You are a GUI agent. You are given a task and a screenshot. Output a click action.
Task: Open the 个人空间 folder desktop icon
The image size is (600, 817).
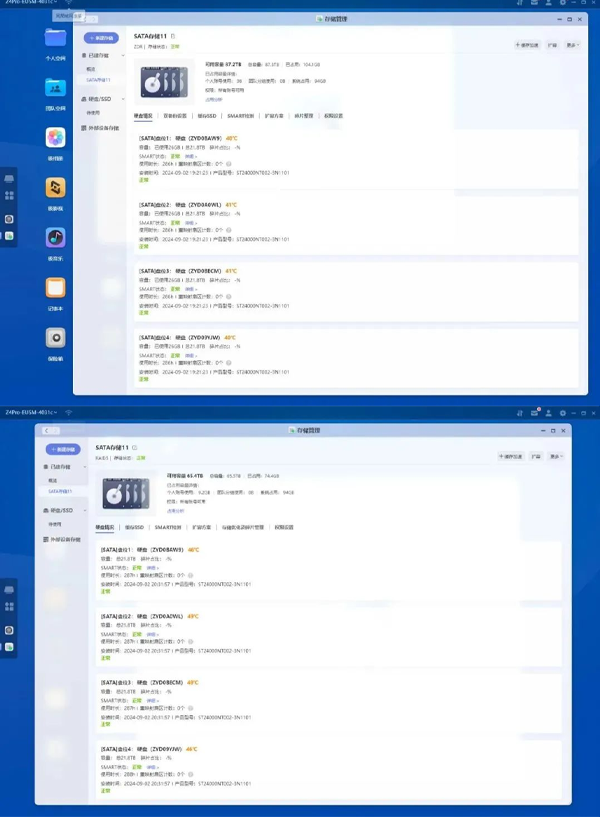pos(55,39)
